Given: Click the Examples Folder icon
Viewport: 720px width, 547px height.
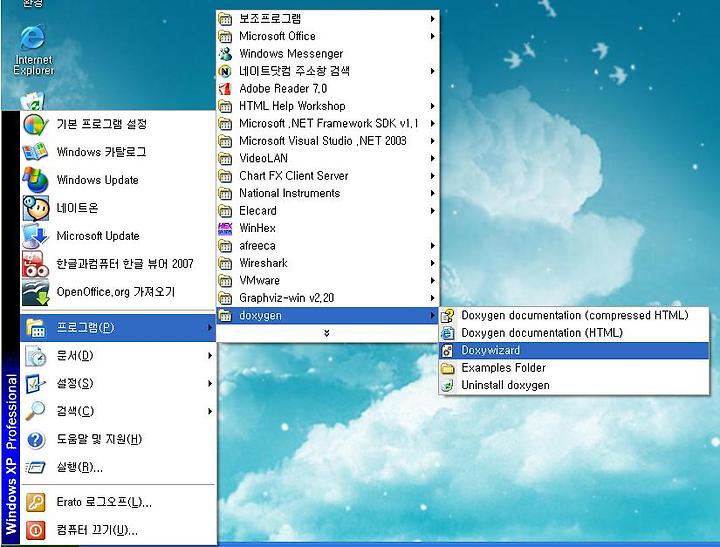Looking at the screenshot, I should tap(448, 368).
